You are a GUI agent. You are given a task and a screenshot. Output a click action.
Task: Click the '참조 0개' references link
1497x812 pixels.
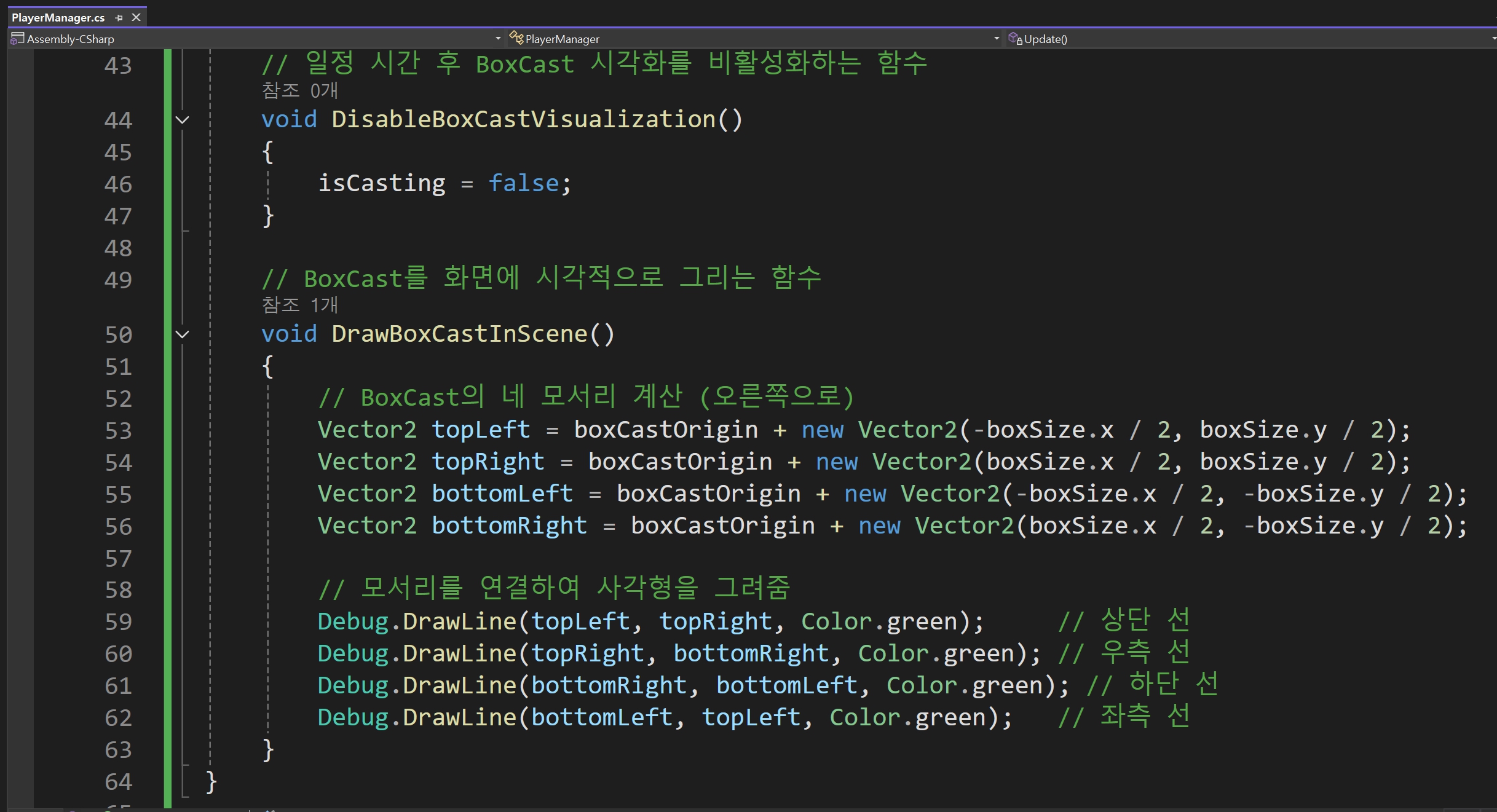[x=300, y=91]
